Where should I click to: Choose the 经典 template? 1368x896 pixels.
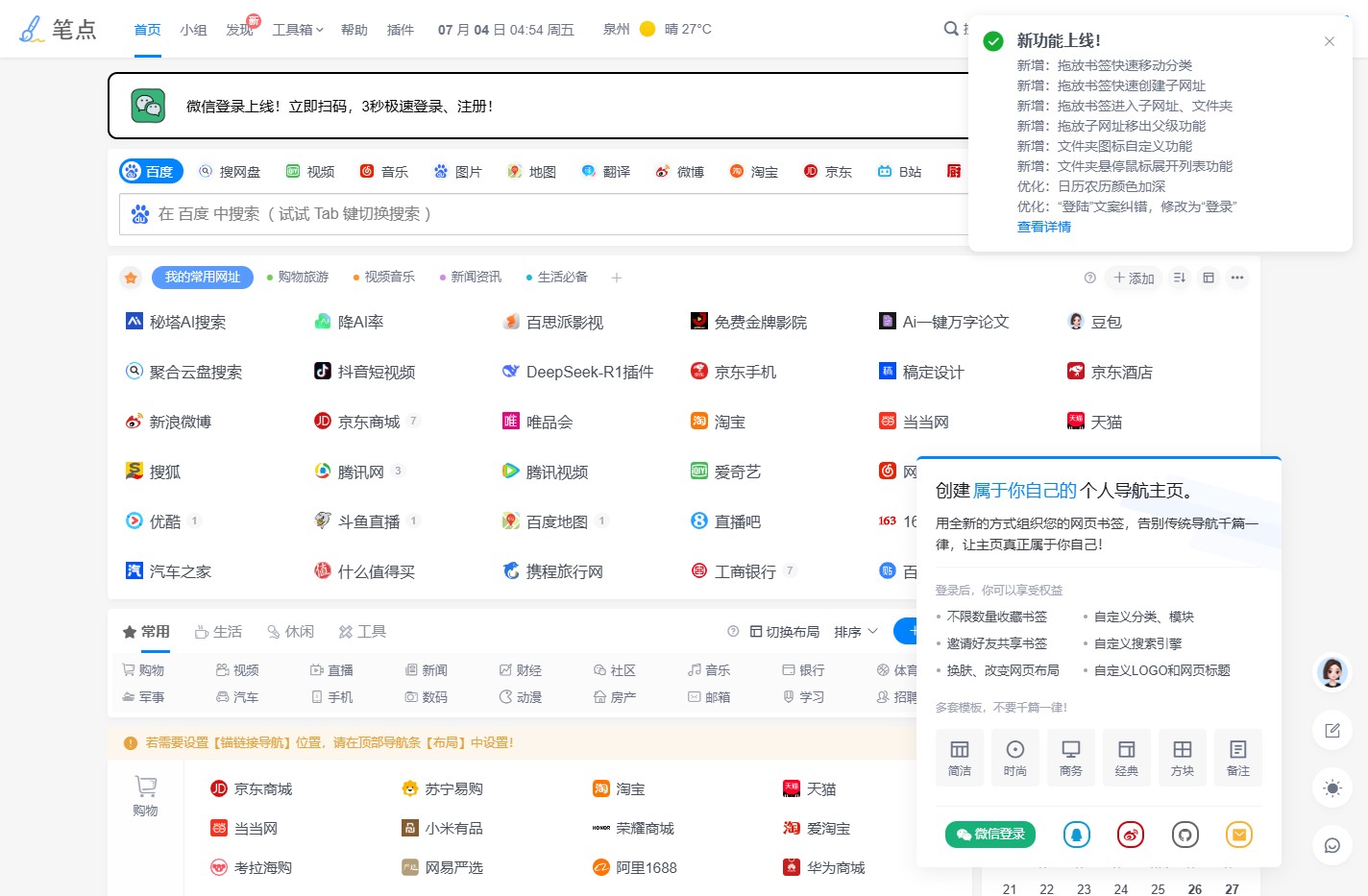tap(1127, 758)
